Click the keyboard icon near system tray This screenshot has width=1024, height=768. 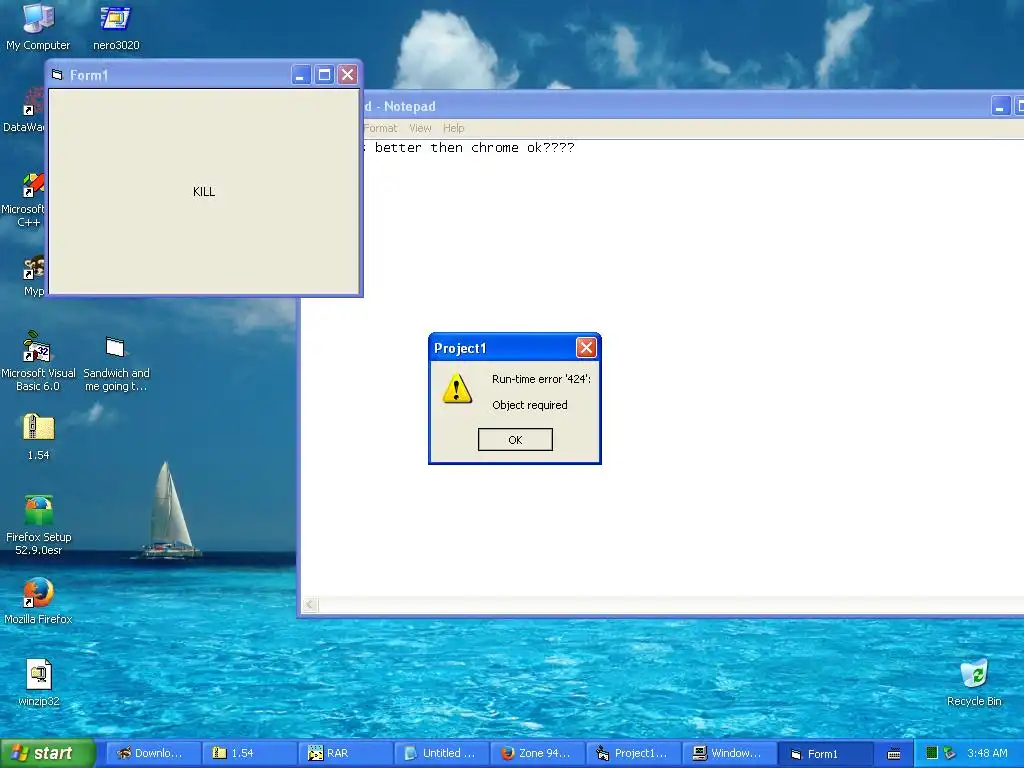click(894, 754)
